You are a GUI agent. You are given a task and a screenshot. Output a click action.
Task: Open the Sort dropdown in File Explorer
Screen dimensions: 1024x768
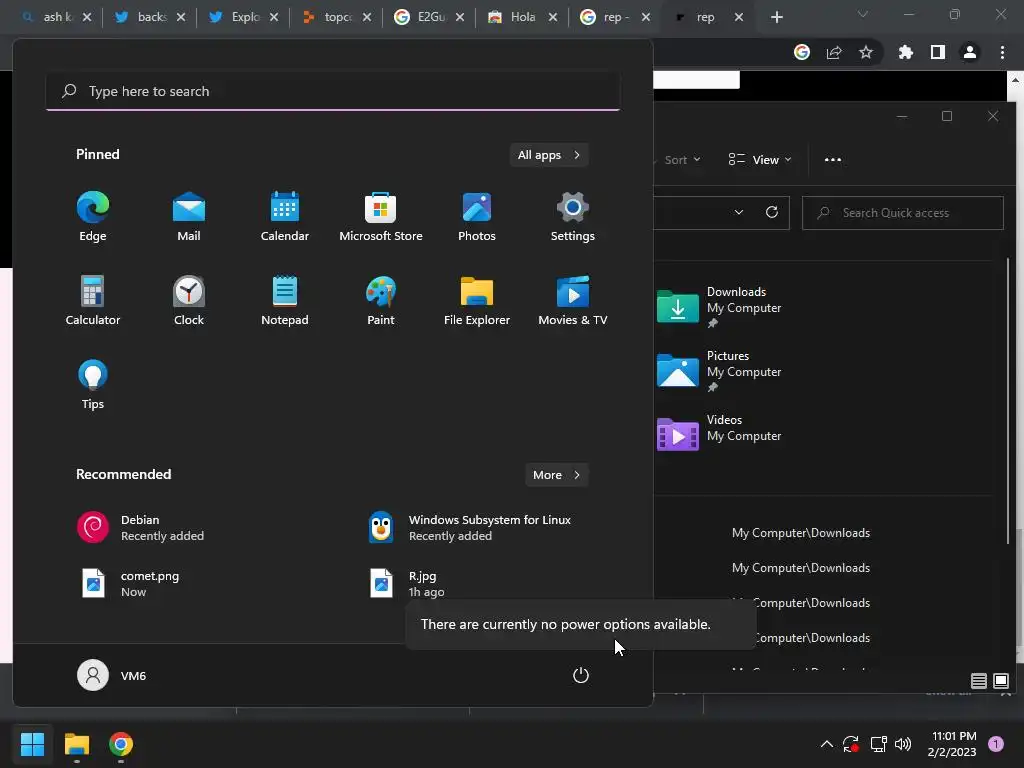pos(682,160)
